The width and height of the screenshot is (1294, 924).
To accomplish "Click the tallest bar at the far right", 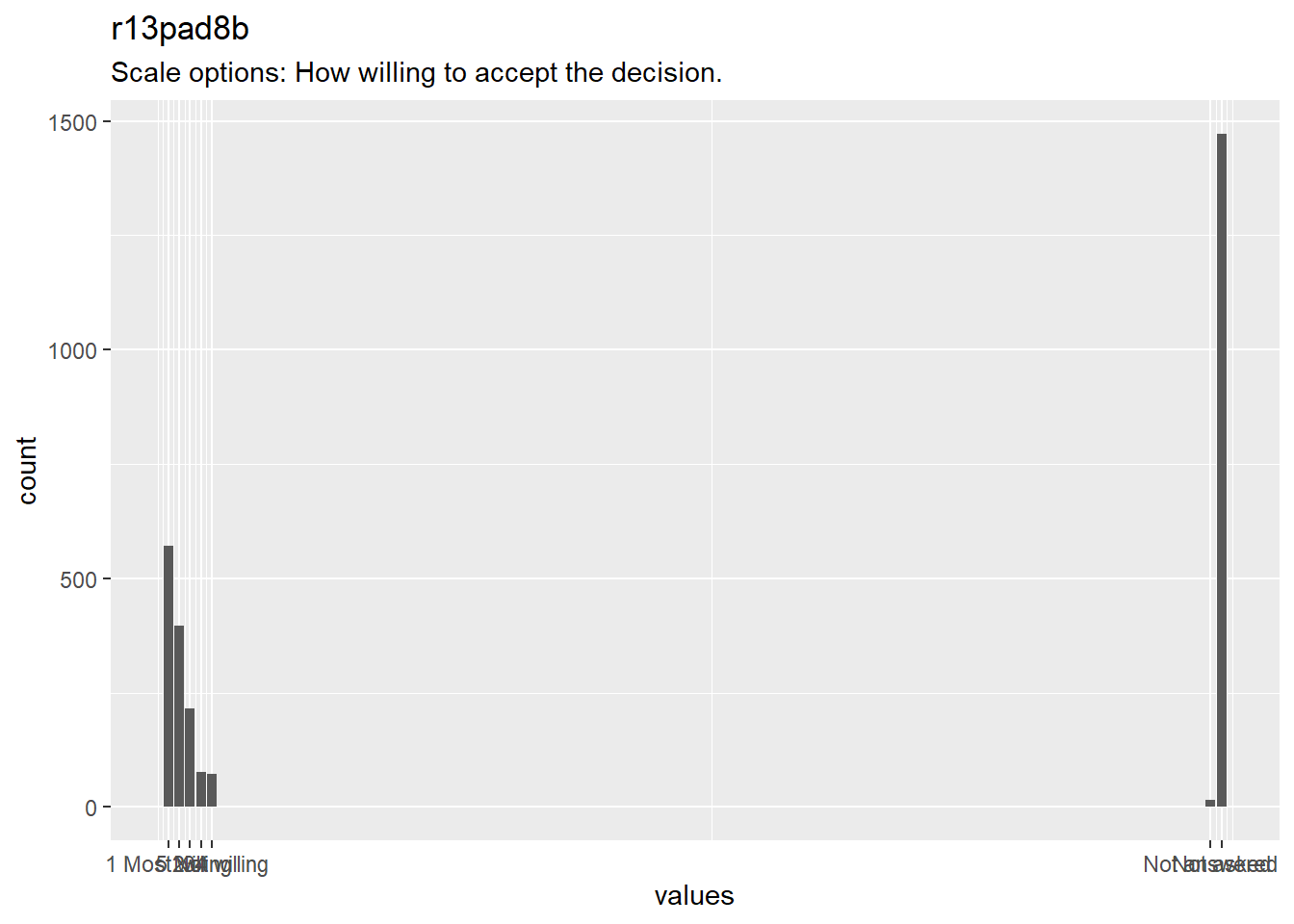I will [x=1221, y=470].
